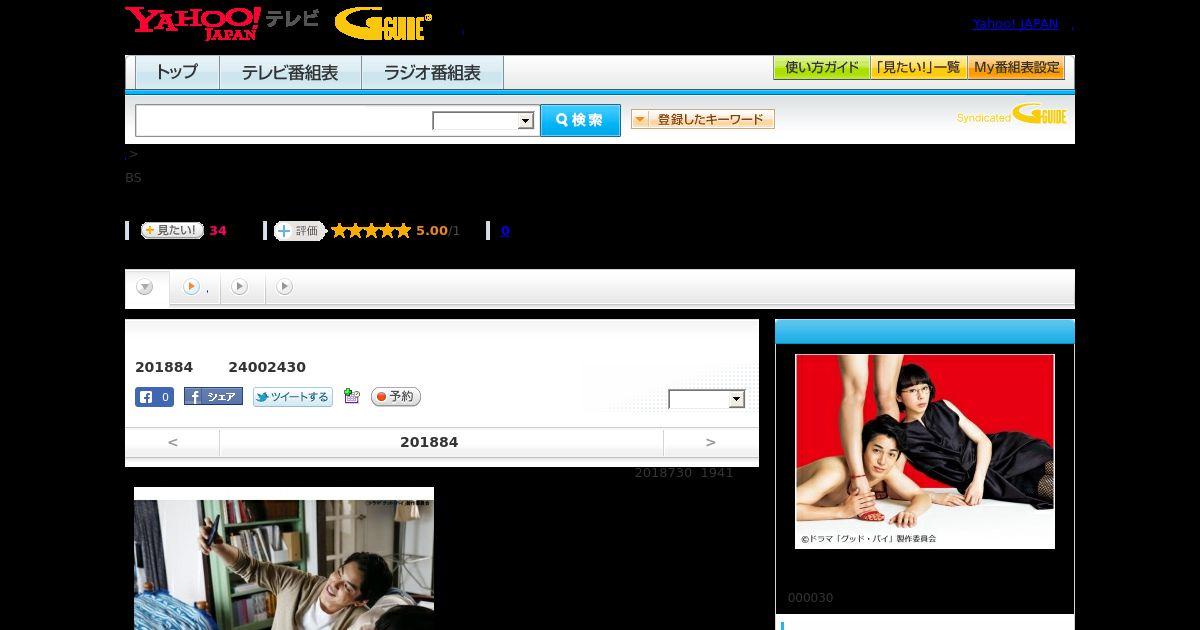1200x630 pixels.
Task: Click the Syndicated G-GUIDE logo
Action: coord(1011,115)
